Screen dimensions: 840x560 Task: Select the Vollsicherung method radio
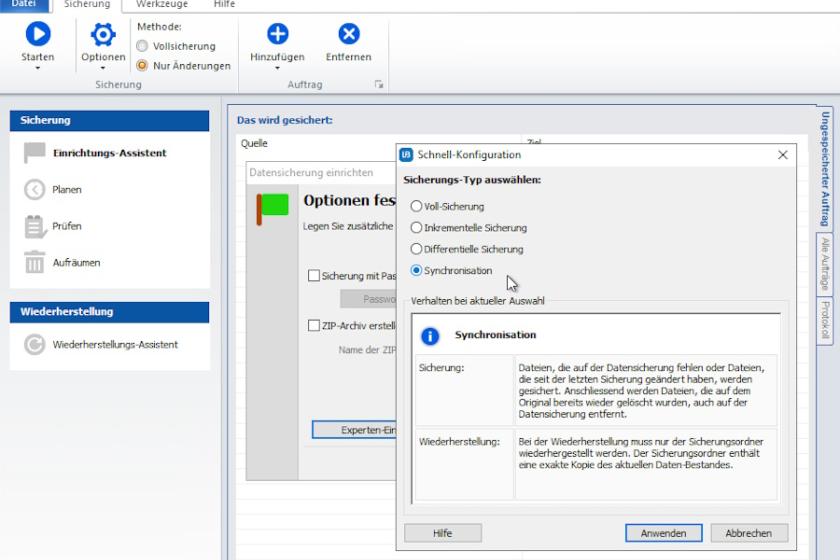coord(142,46)
